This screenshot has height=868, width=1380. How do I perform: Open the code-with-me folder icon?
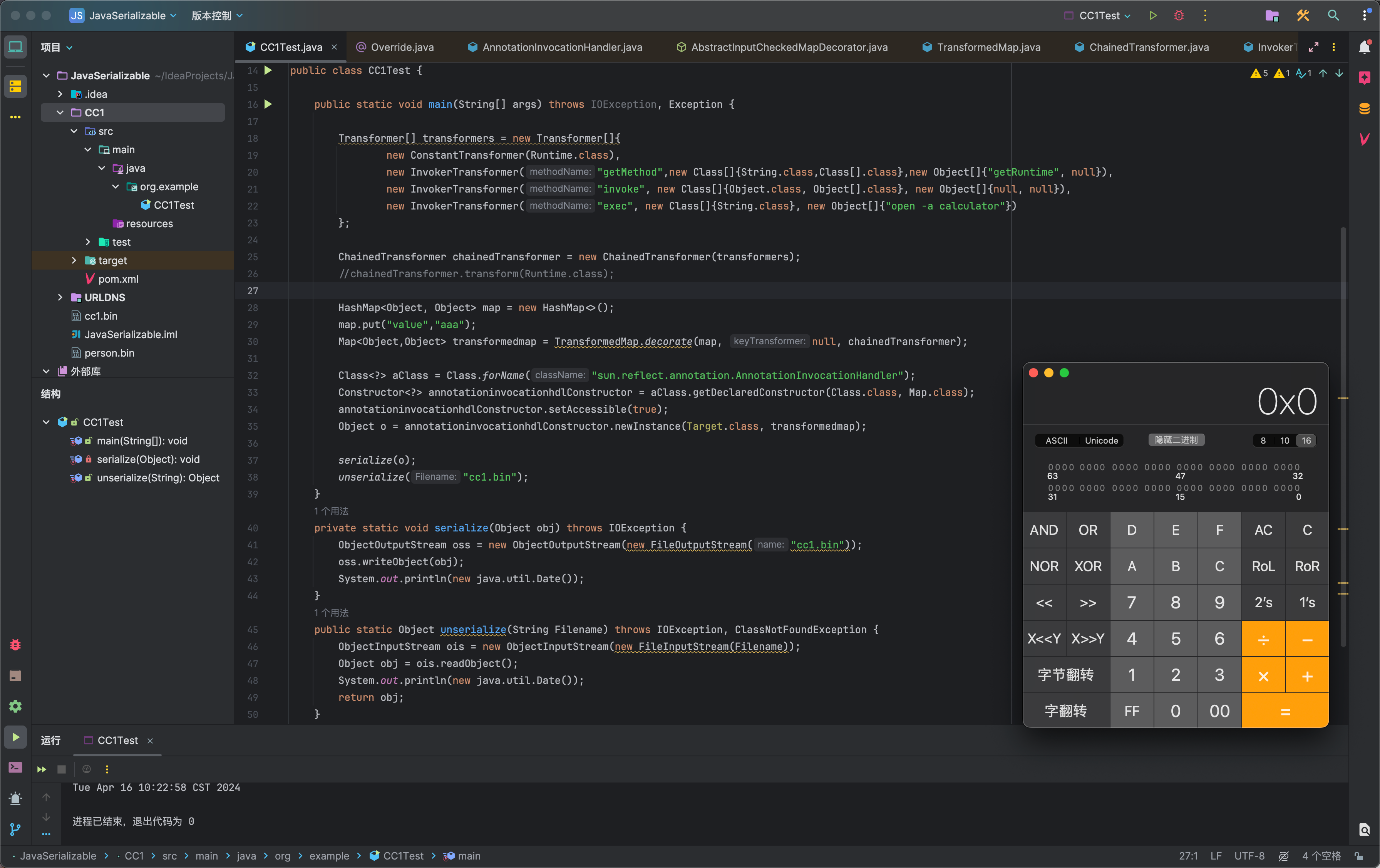(1272, 15)
